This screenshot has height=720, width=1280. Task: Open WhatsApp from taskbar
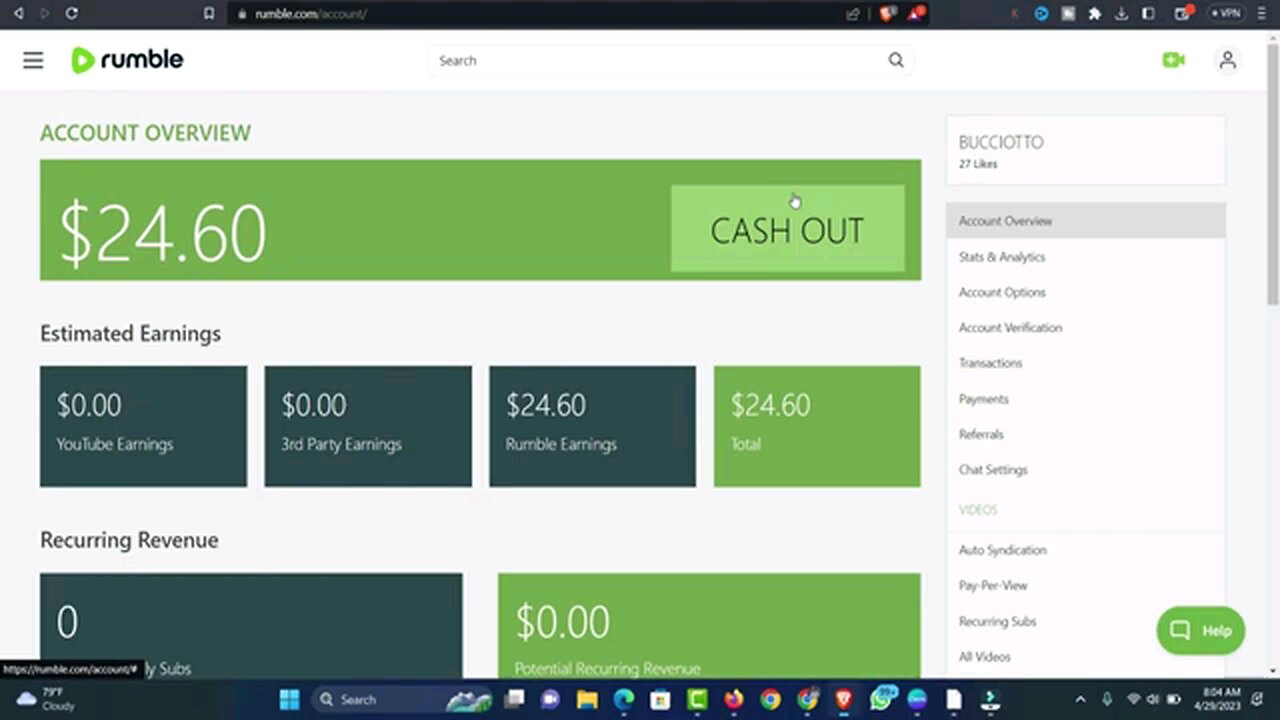[881, 699]
